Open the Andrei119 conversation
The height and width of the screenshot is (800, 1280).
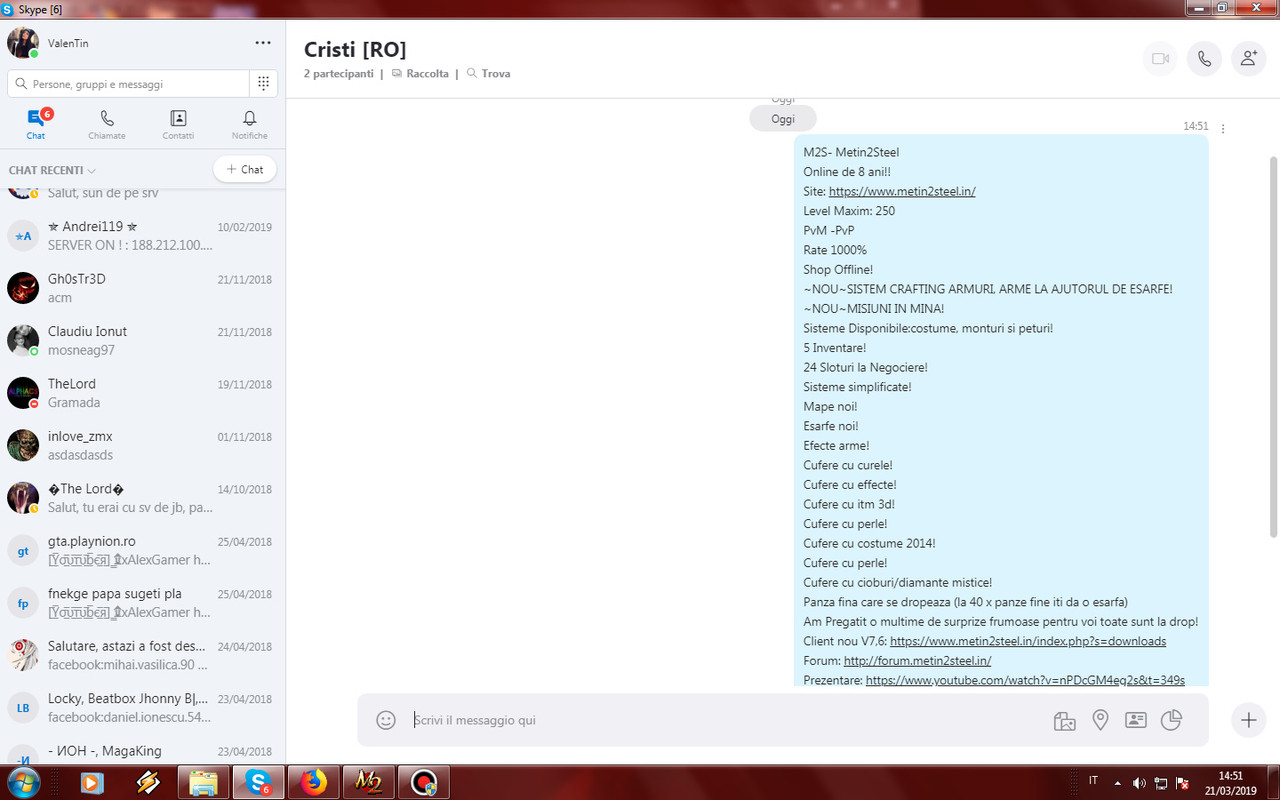[x=142, y=236]
